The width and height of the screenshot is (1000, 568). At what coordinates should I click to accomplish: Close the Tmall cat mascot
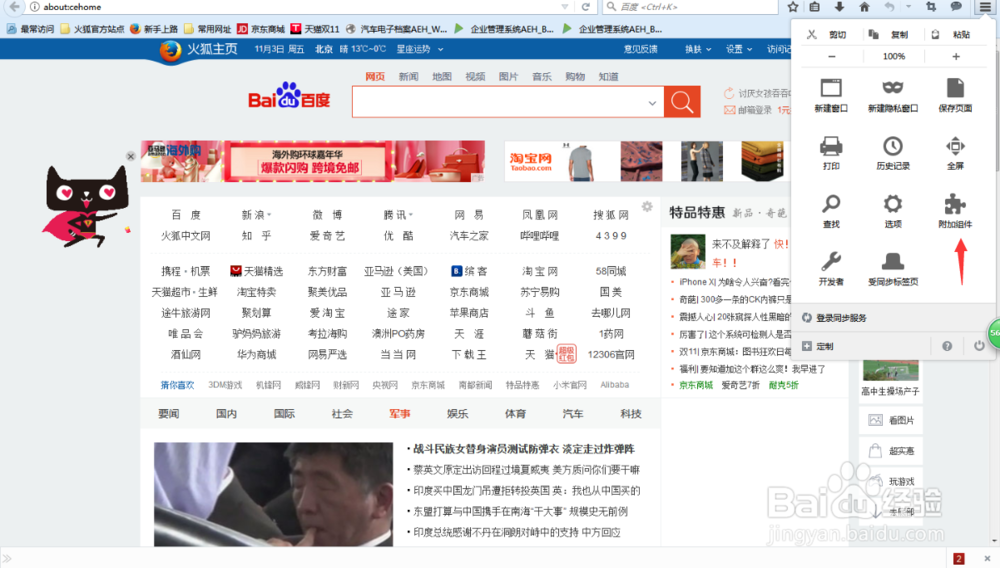tap(131, 156)
